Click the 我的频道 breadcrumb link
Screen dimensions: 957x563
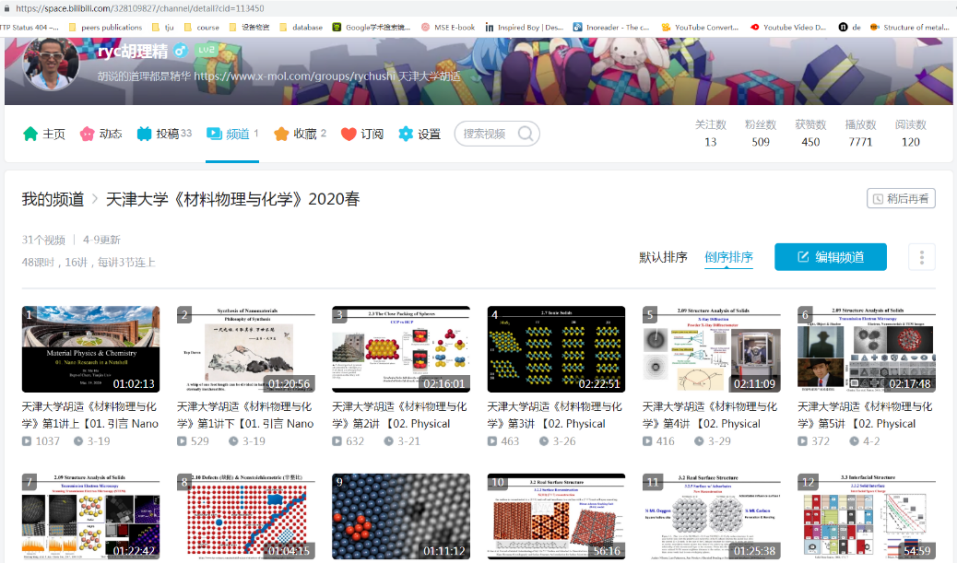(52, 199)
